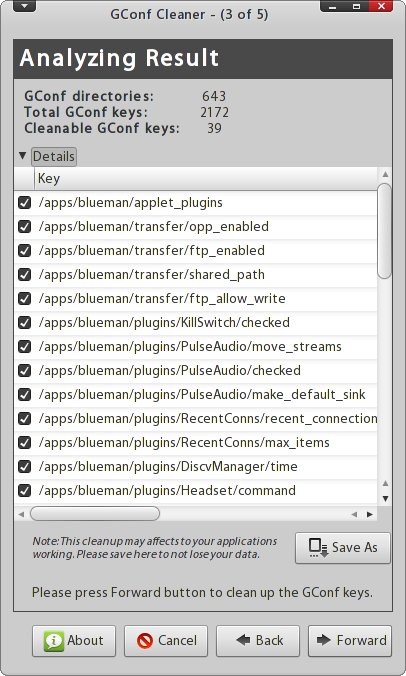Image resolution: width=406 pixels, height=676 pixels.
Task: Toggle KillSwitch/checked key checkbox
Action: click(25, 322)
